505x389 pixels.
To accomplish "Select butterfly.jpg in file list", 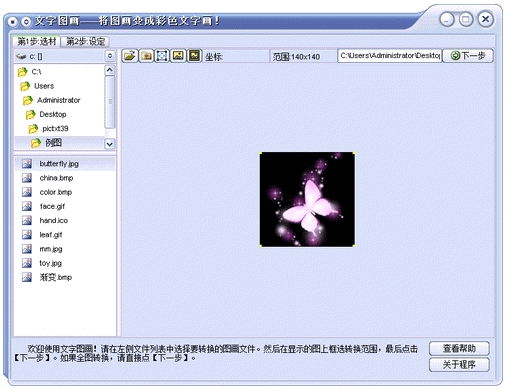I will (59, 164).
